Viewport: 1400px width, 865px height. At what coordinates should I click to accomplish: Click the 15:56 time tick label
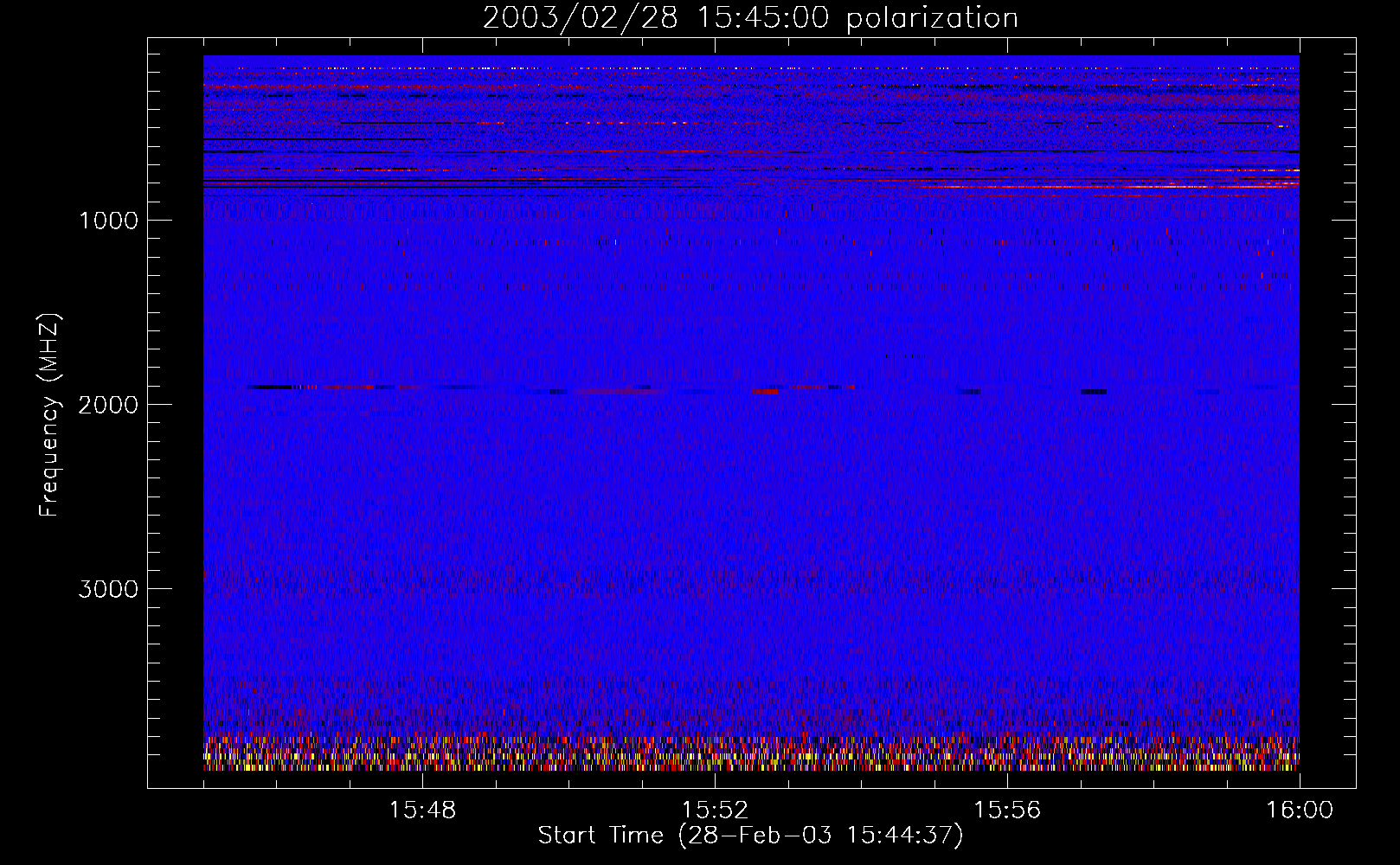point(1007,811)
